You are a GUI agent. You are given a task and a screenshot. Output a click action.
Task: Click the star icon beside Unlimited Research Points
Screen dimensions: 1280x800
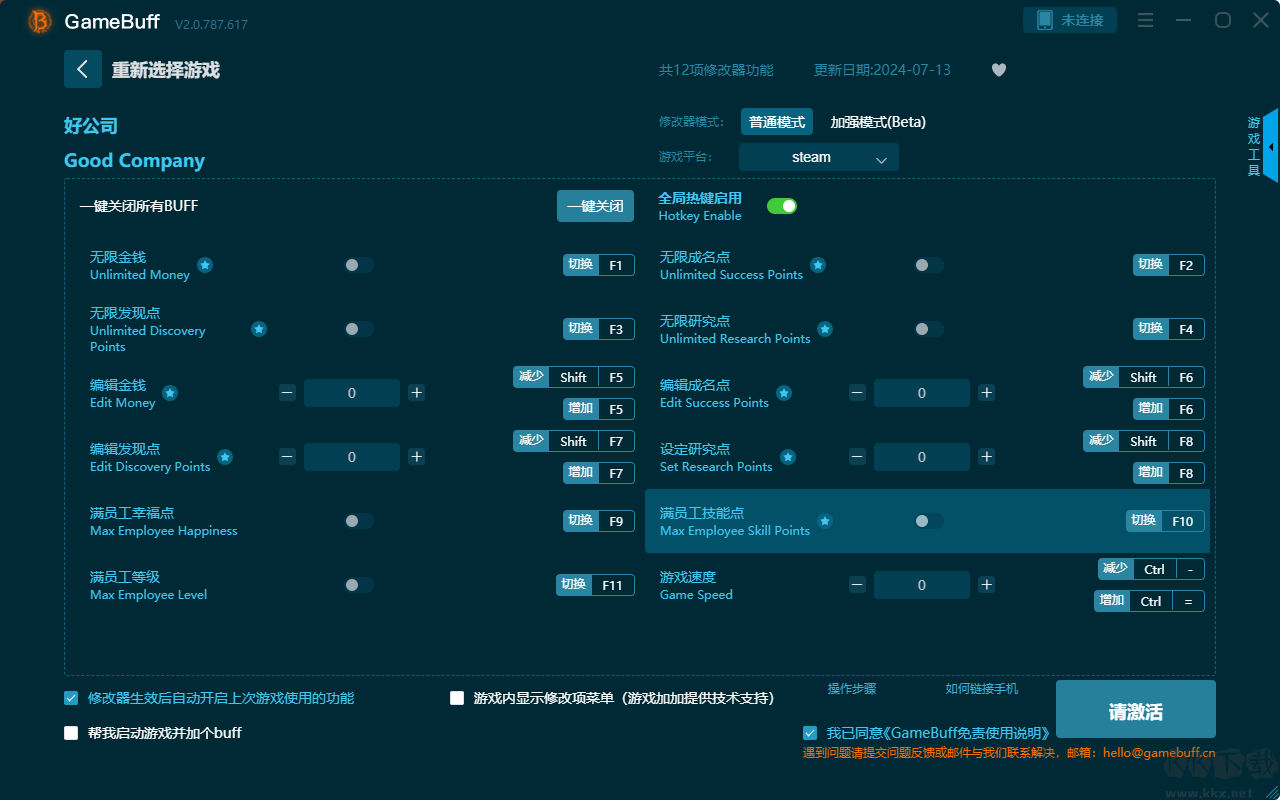coord(825,329)
